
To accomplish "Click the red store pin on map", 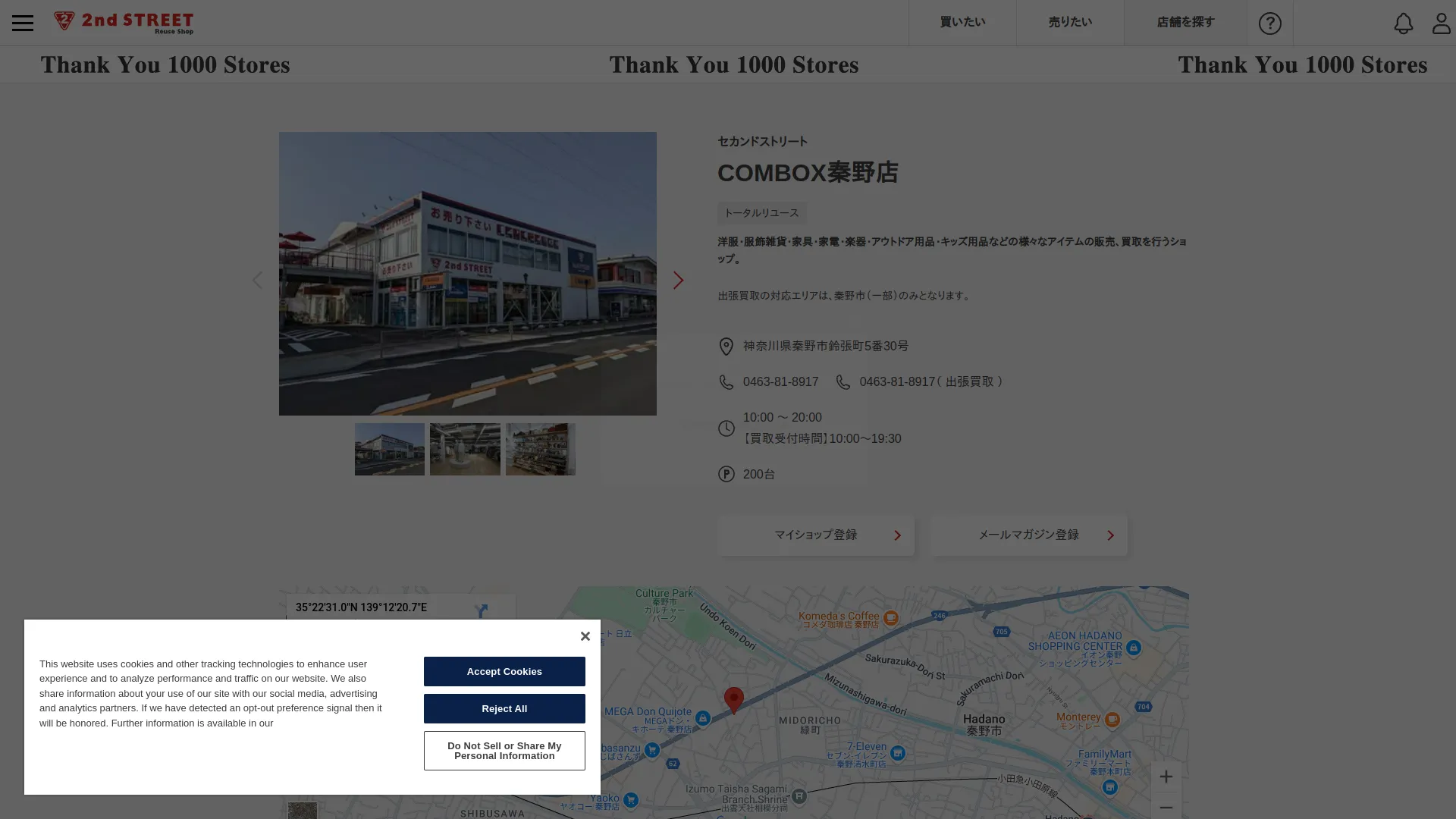I will [733, 699].
